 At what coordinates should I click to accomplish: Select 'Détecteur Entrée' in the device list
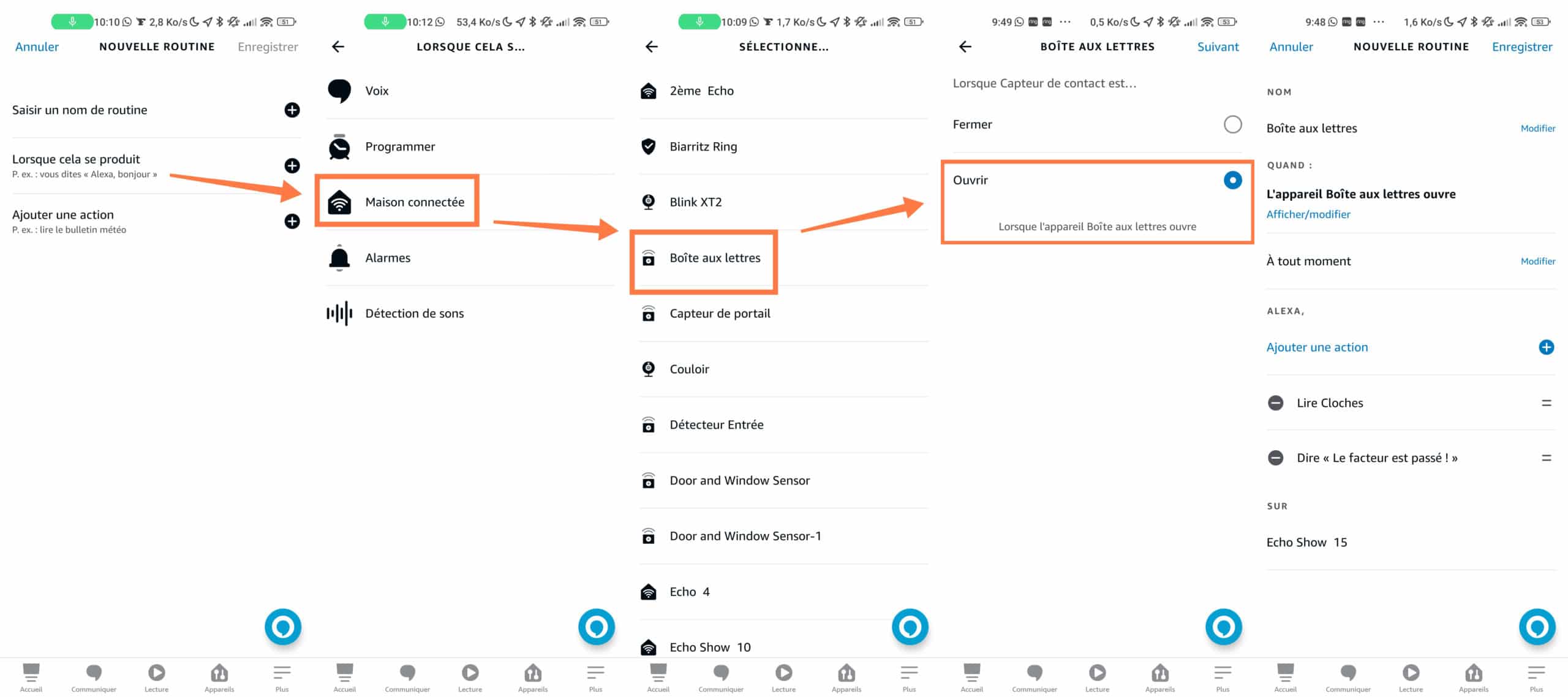(784, 424)
